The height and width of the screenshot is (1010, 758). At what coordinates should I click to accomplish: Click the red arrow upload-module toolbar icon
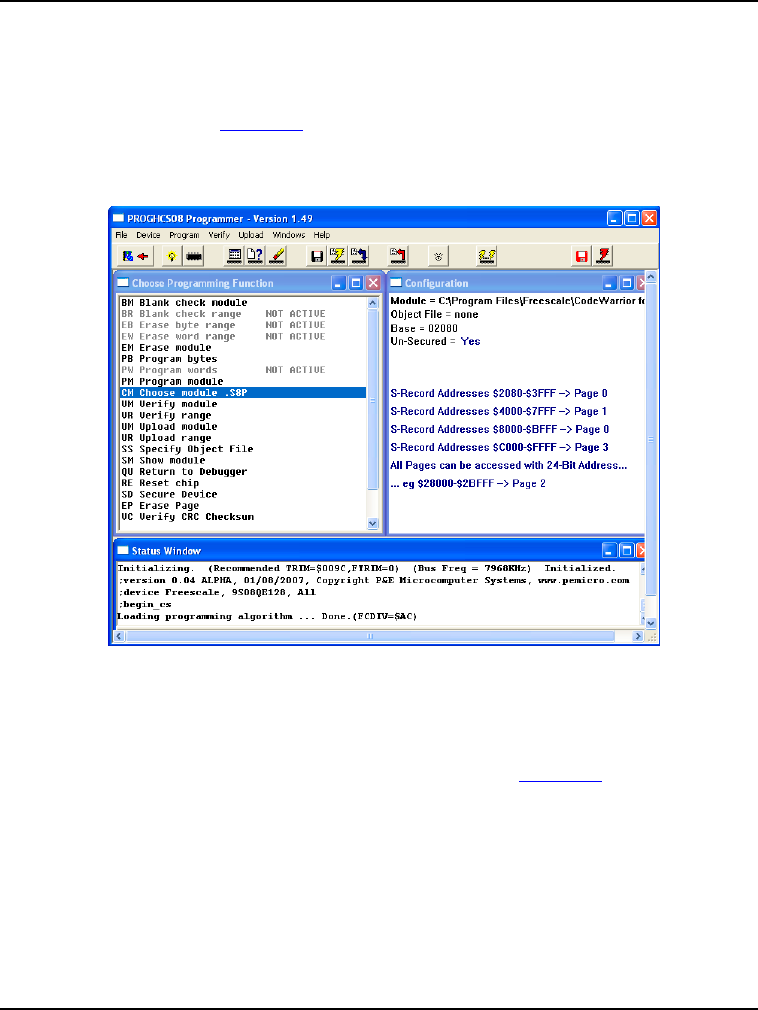coord(398,256)
